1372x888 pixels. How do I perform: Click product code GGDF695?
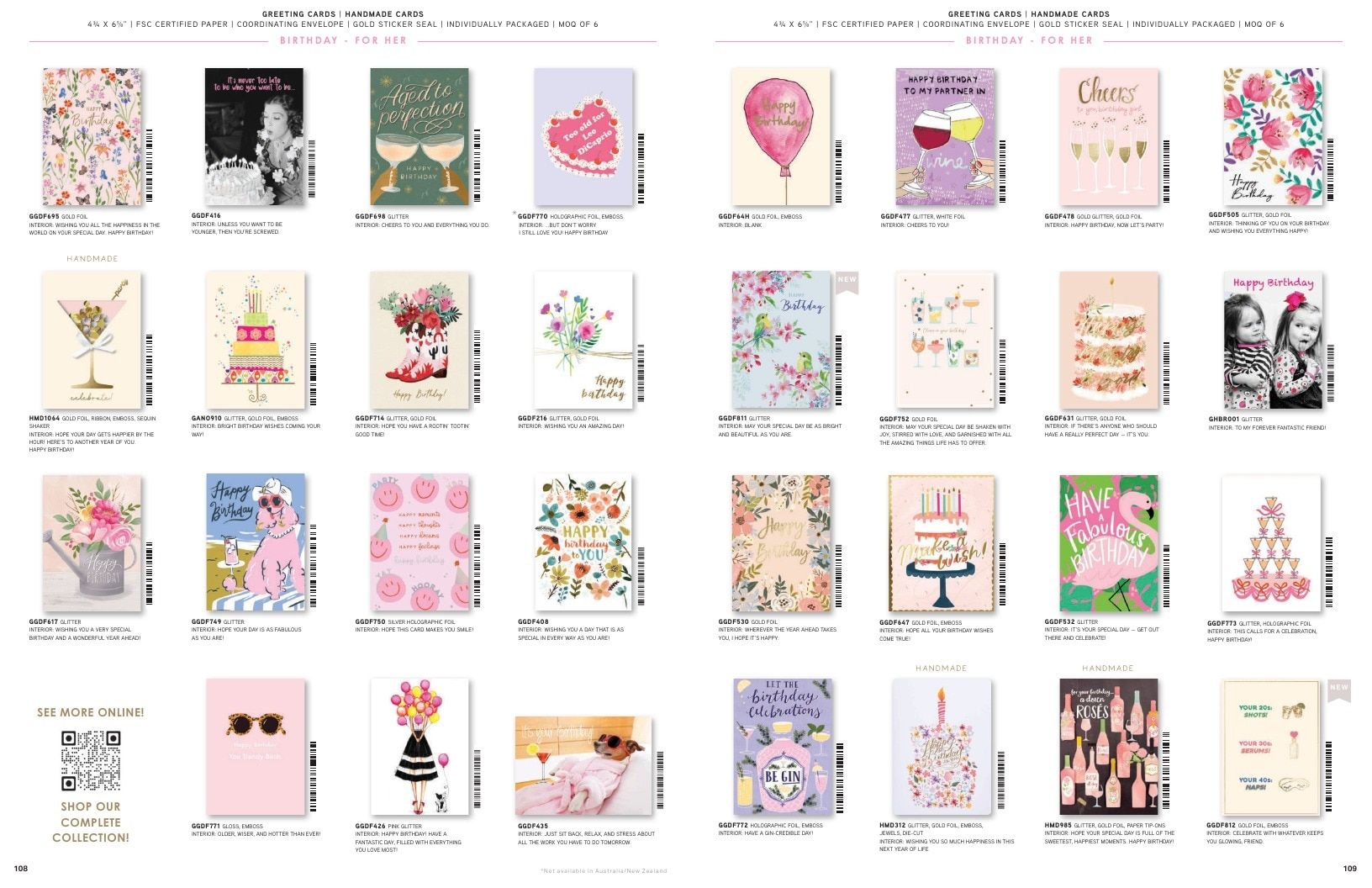coord(44,216)
